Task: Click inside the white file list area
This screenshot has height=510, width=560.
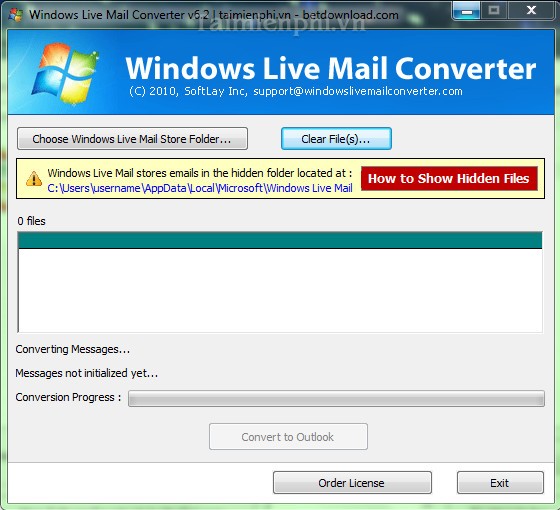Action: 280,290
